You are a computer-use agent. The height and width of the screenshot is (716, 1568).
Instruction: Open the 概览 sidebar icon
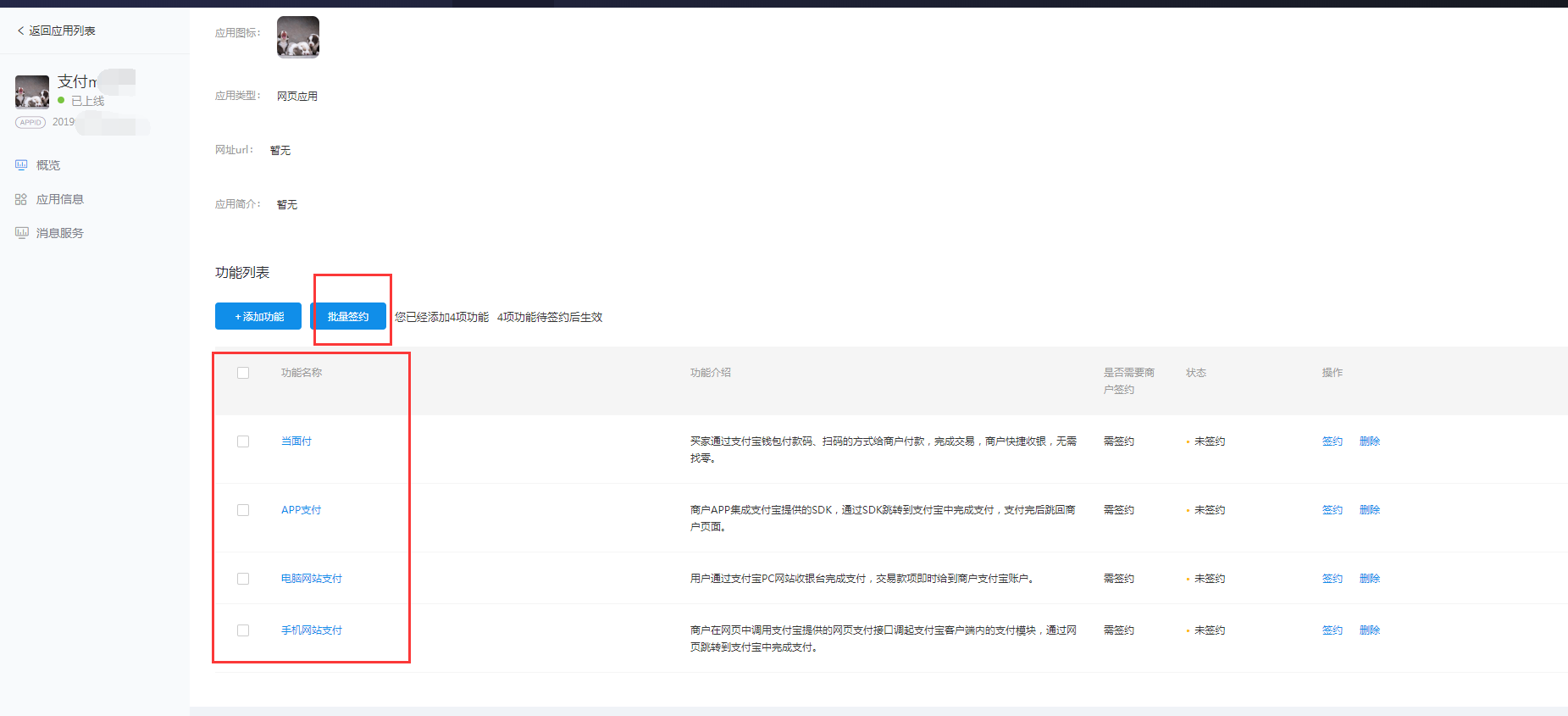[21, 165]
